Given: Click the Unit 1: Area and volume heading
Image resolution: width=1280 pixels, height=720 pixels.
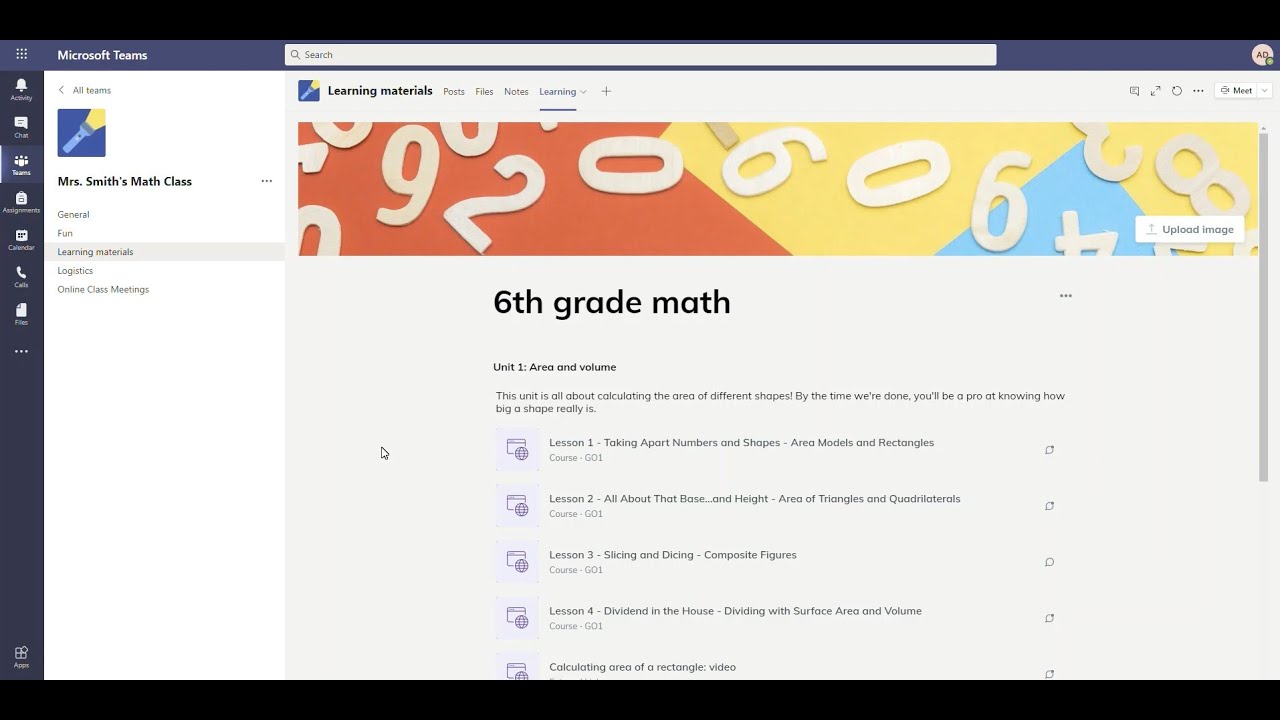Looking at the screenshot, I should point(554,367).
